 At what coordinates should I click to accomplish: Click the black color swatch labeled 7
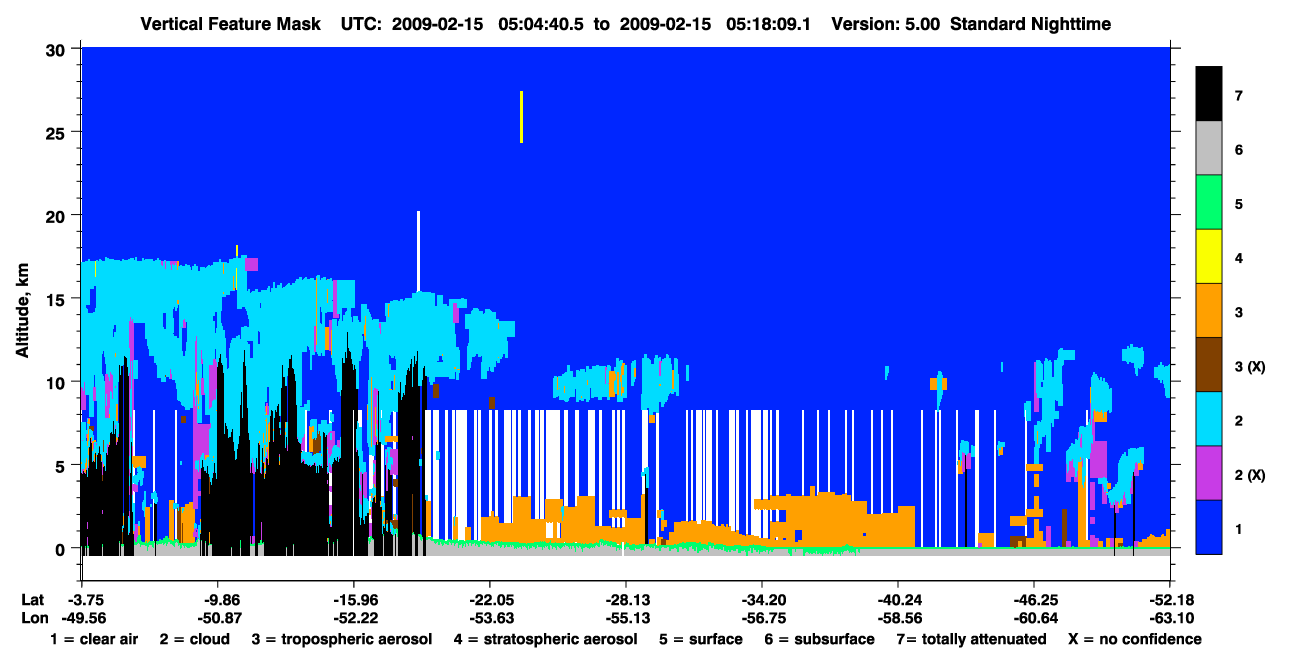[x=1209, y=94]
